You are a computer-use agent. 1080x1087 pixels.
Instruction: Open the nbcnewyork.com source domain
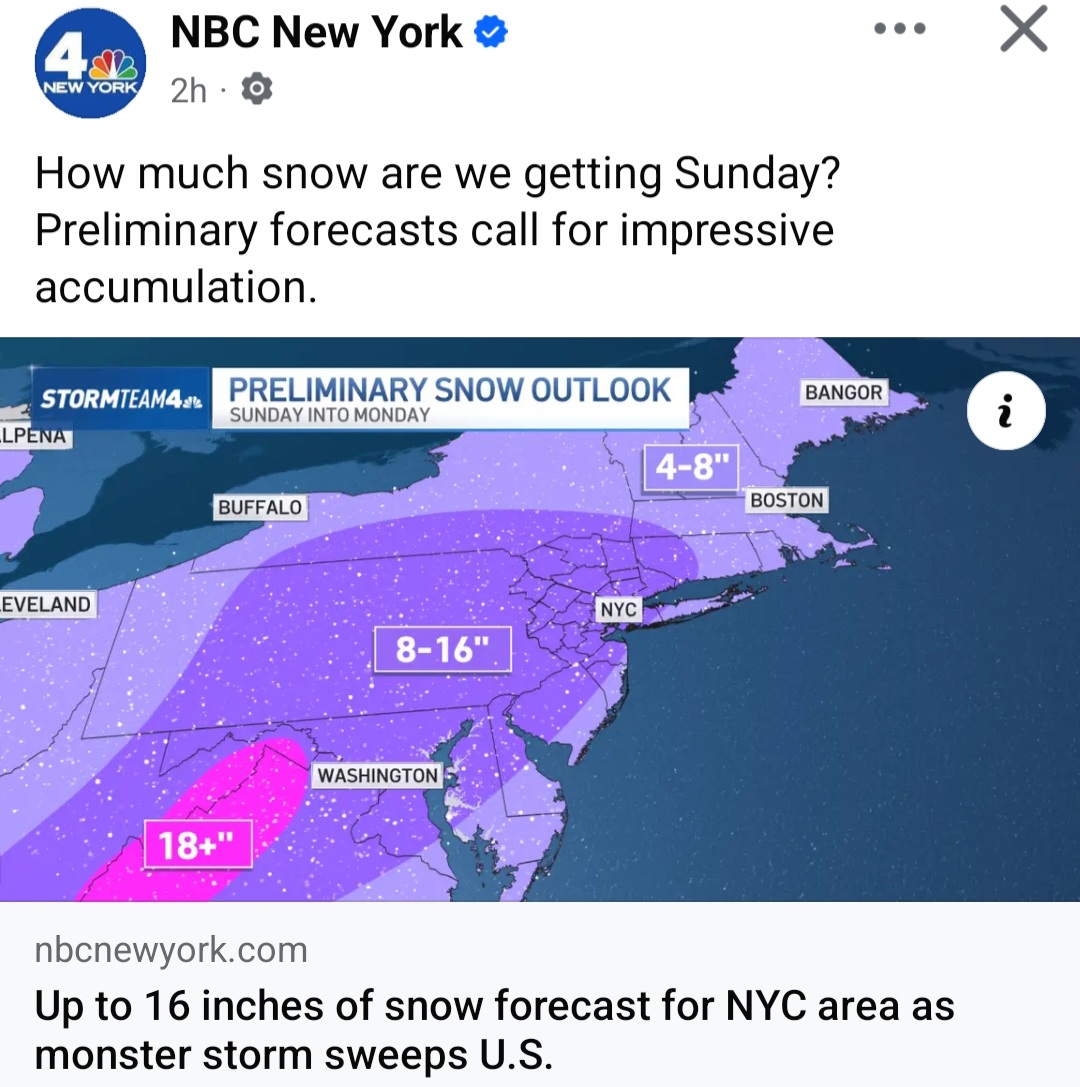(x=171, y=949)
